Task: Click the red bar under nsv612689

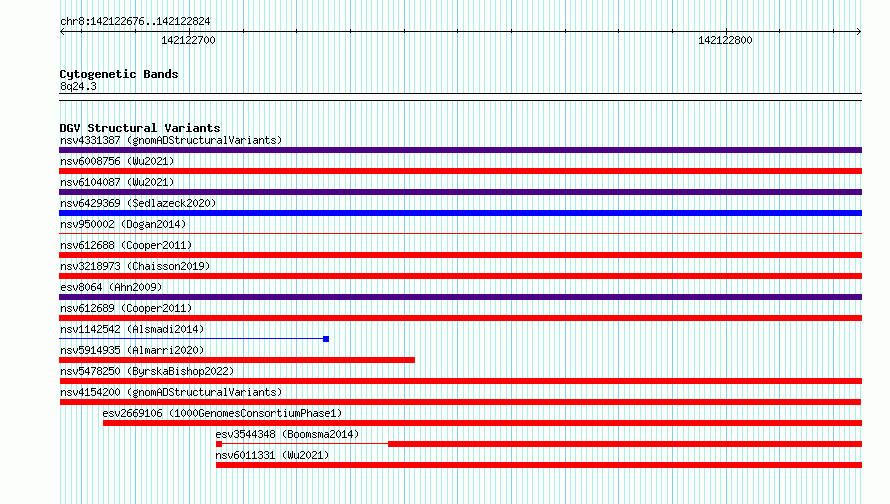Action: pos(460,318)
